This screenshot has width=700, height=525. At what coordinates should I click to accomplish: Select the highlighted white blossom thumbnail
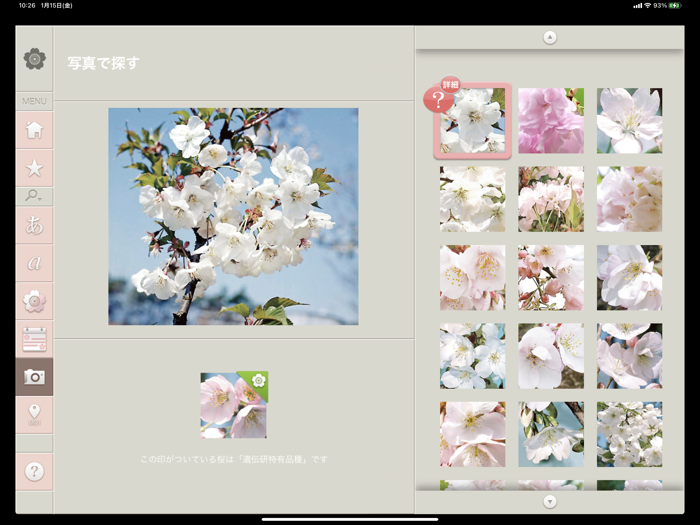pos(472,121)
